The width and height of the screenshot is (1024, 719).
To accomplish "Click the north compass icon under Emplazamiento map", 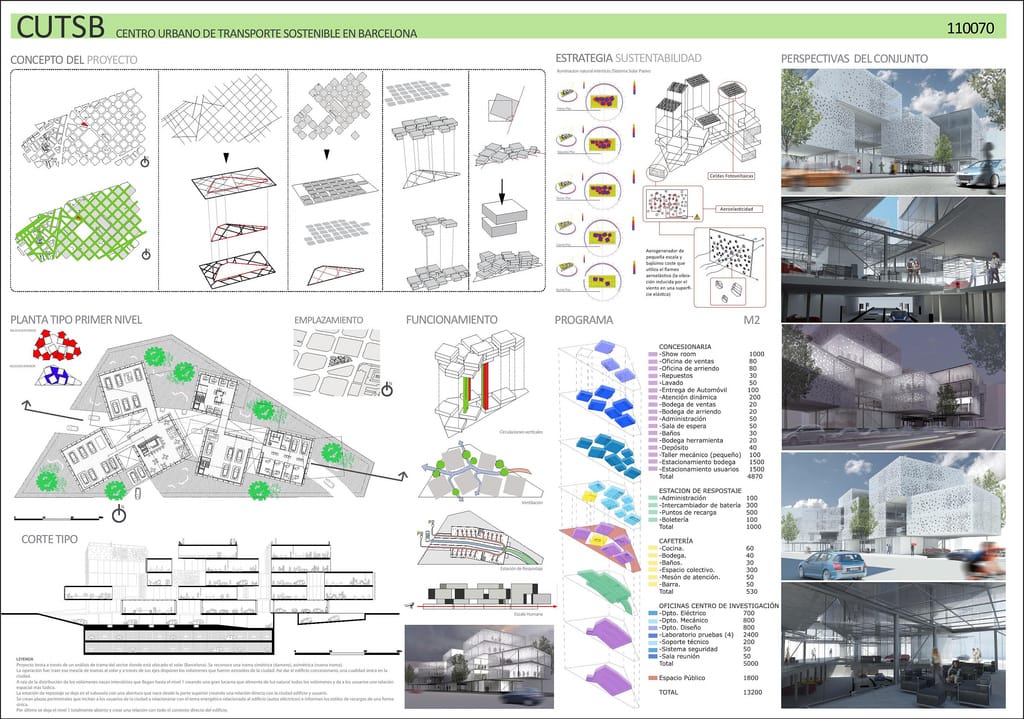I will 387,390.
